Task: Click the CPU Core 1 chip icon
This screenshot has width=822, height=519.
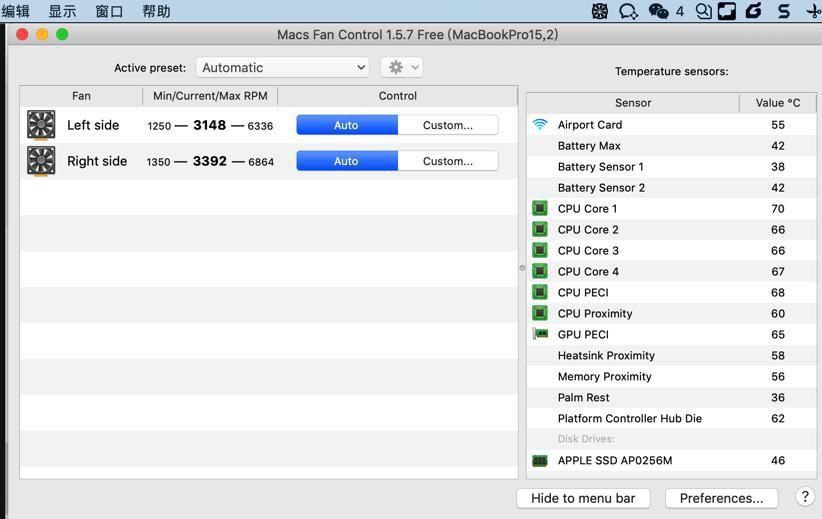Action: coord(539,208)
